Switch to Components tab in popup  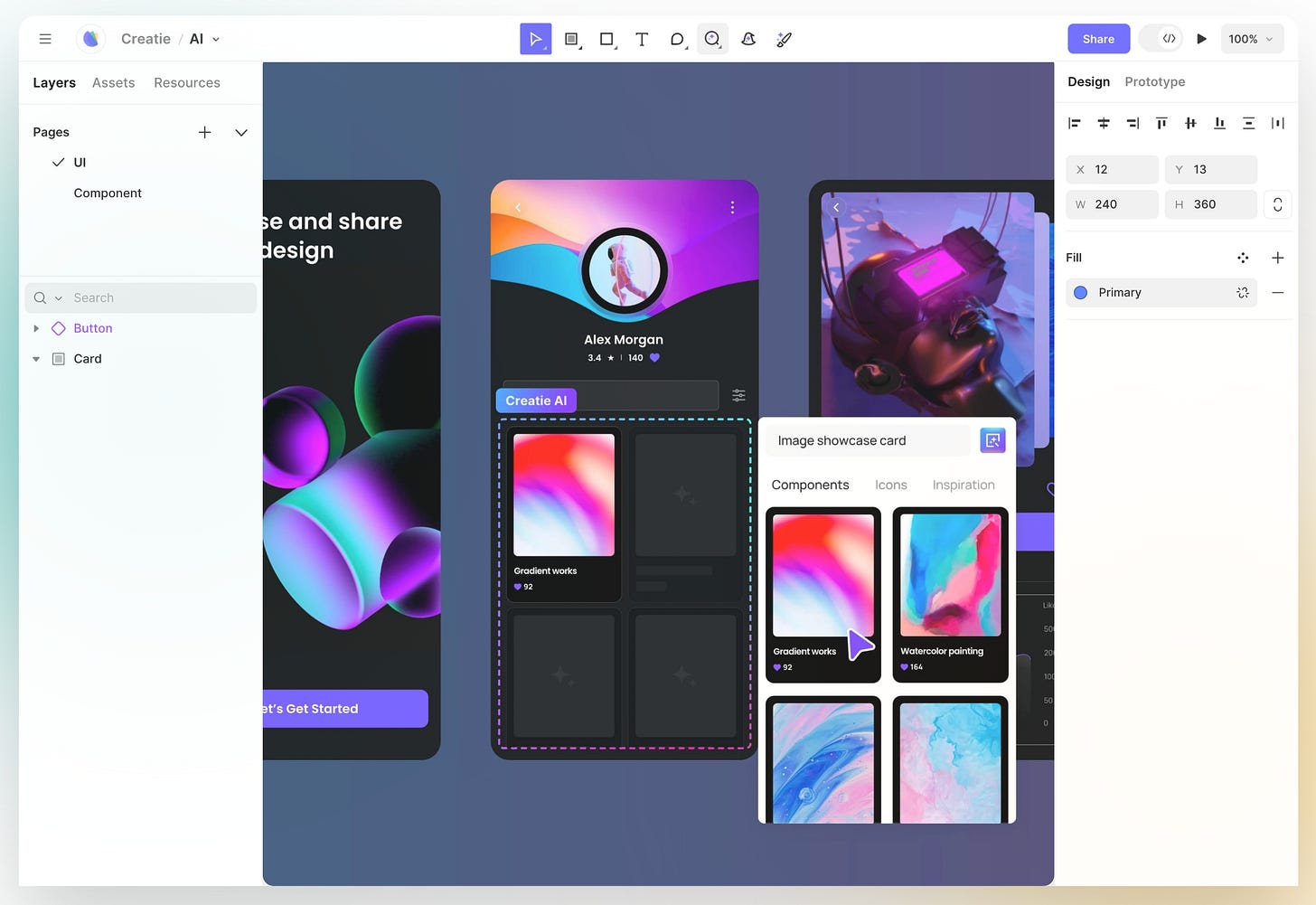[x=810, y=485]
